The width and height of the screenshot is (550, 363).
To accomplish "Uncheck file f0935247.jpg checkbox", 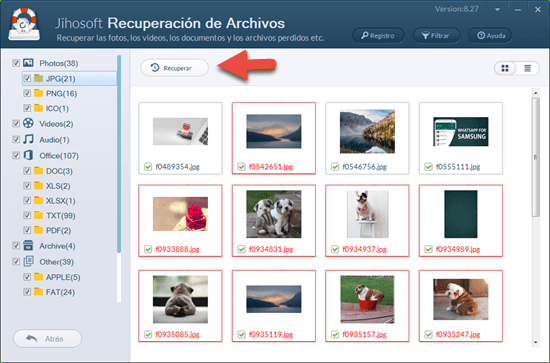I will pos(428,334).
